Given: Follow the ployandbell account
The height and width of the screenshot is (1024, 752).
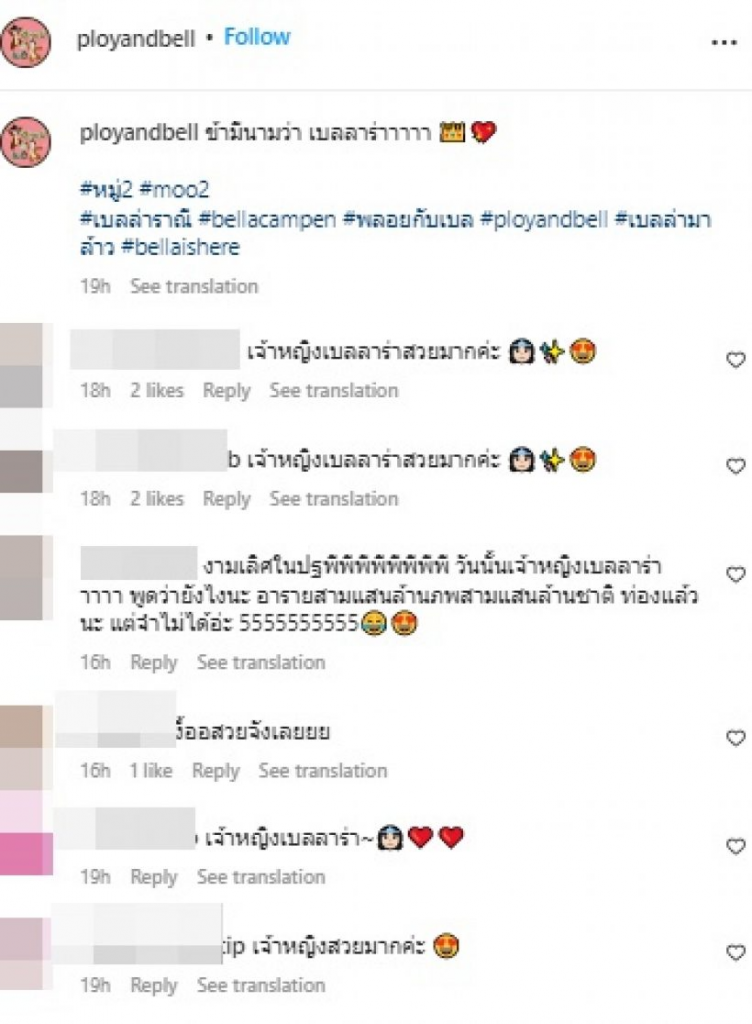Looking at the screenshot, I should coord(257,37).
